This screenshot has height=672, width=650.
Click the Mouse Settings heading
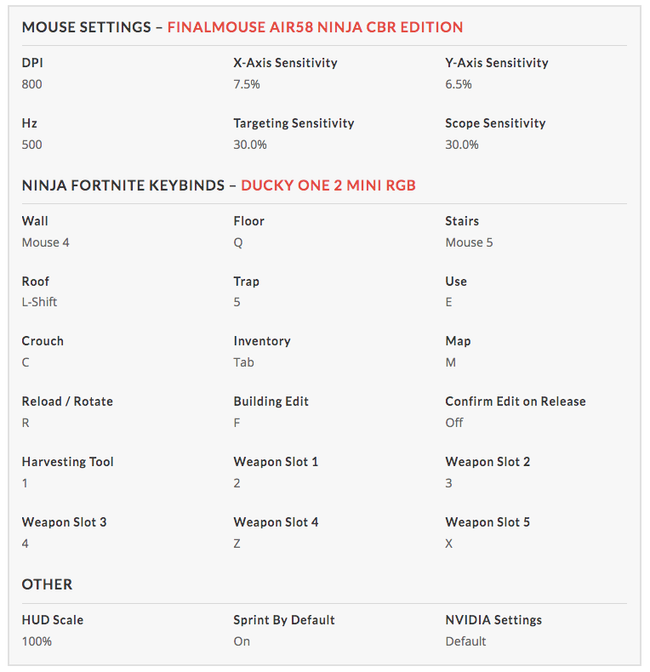[84, 27]
